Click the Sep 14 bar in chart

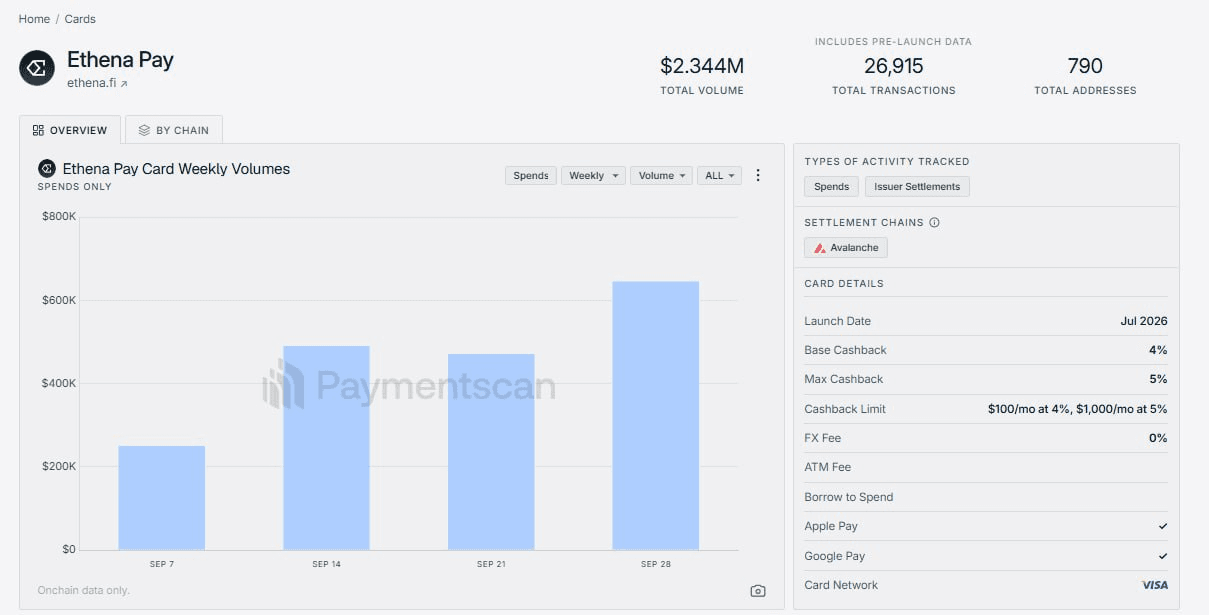[326, 448]
